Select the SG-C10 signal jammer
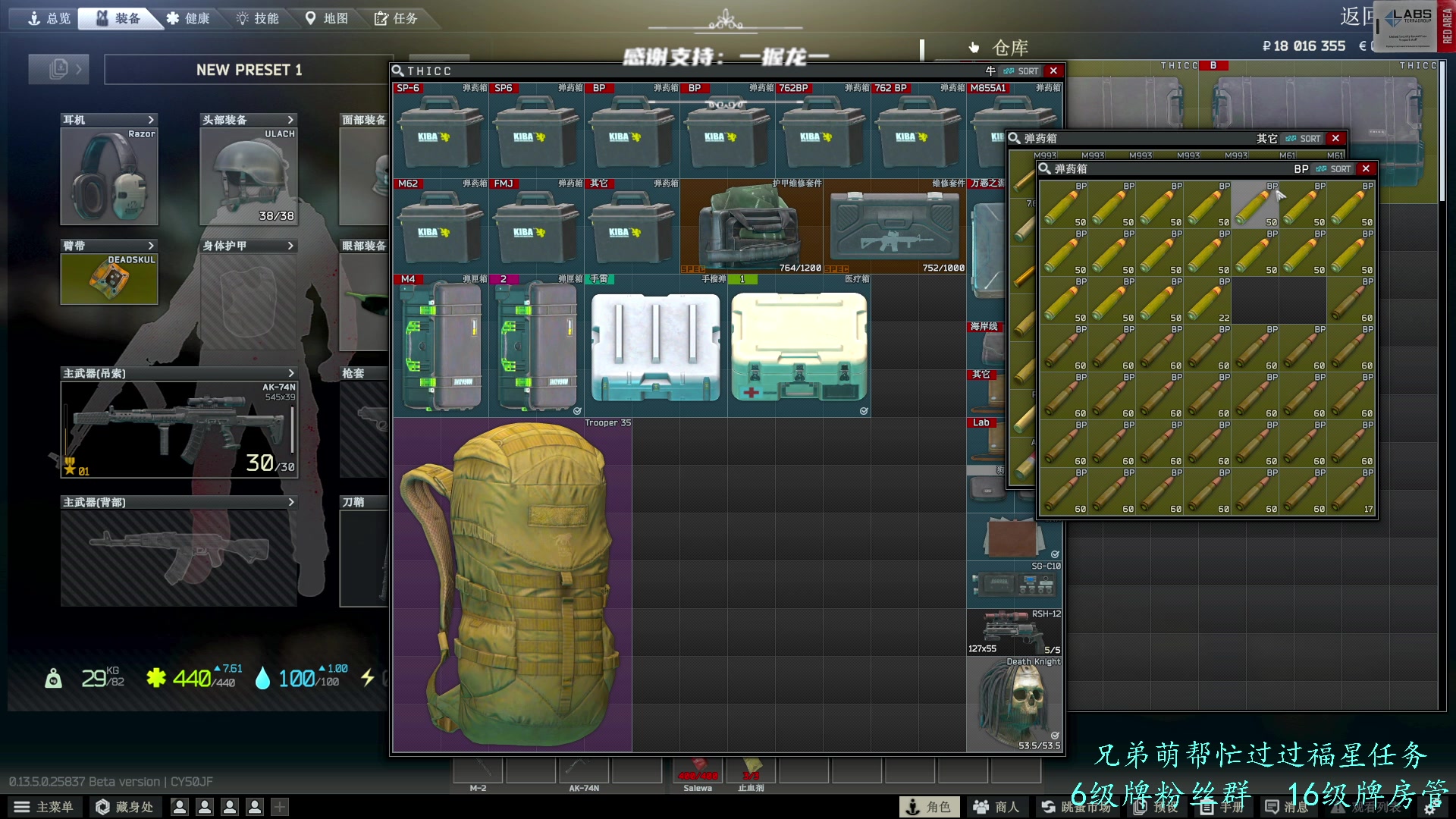This screenshot has height=819, width=1456. point(1014,584)
